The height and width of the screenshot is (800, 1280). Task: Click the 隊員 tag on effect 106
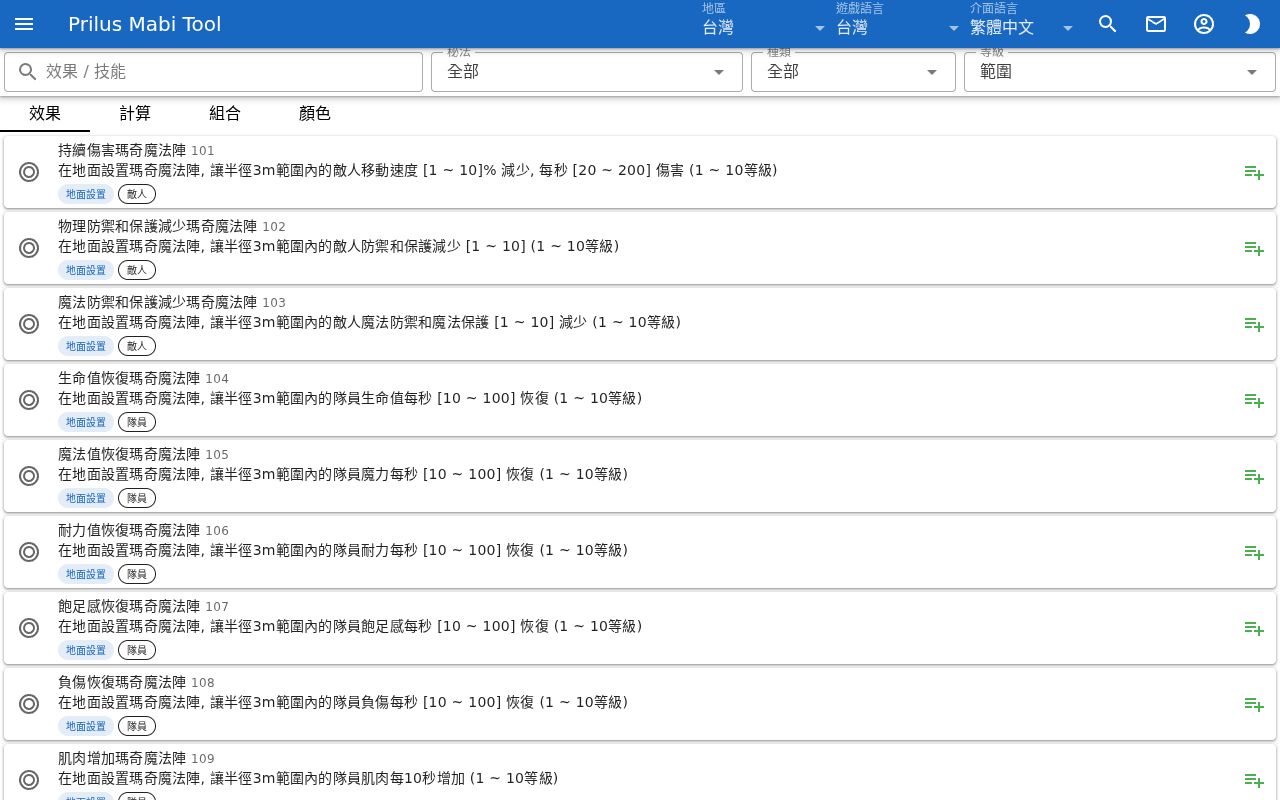[x=137, y=574]
